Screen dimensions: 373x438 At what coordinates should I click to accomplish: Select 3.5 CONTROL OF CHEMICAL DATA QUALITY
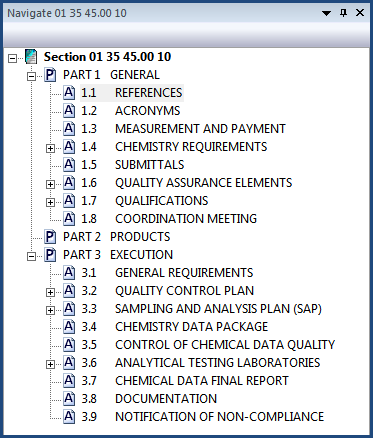[208, 345]
